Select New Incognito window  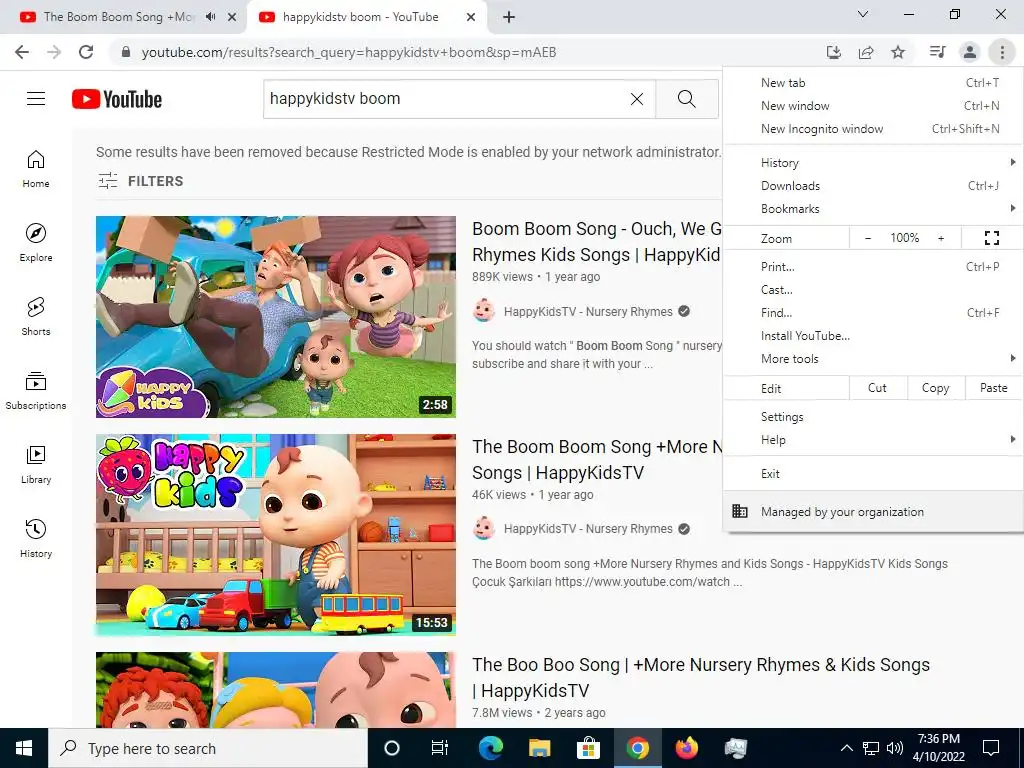873,129
